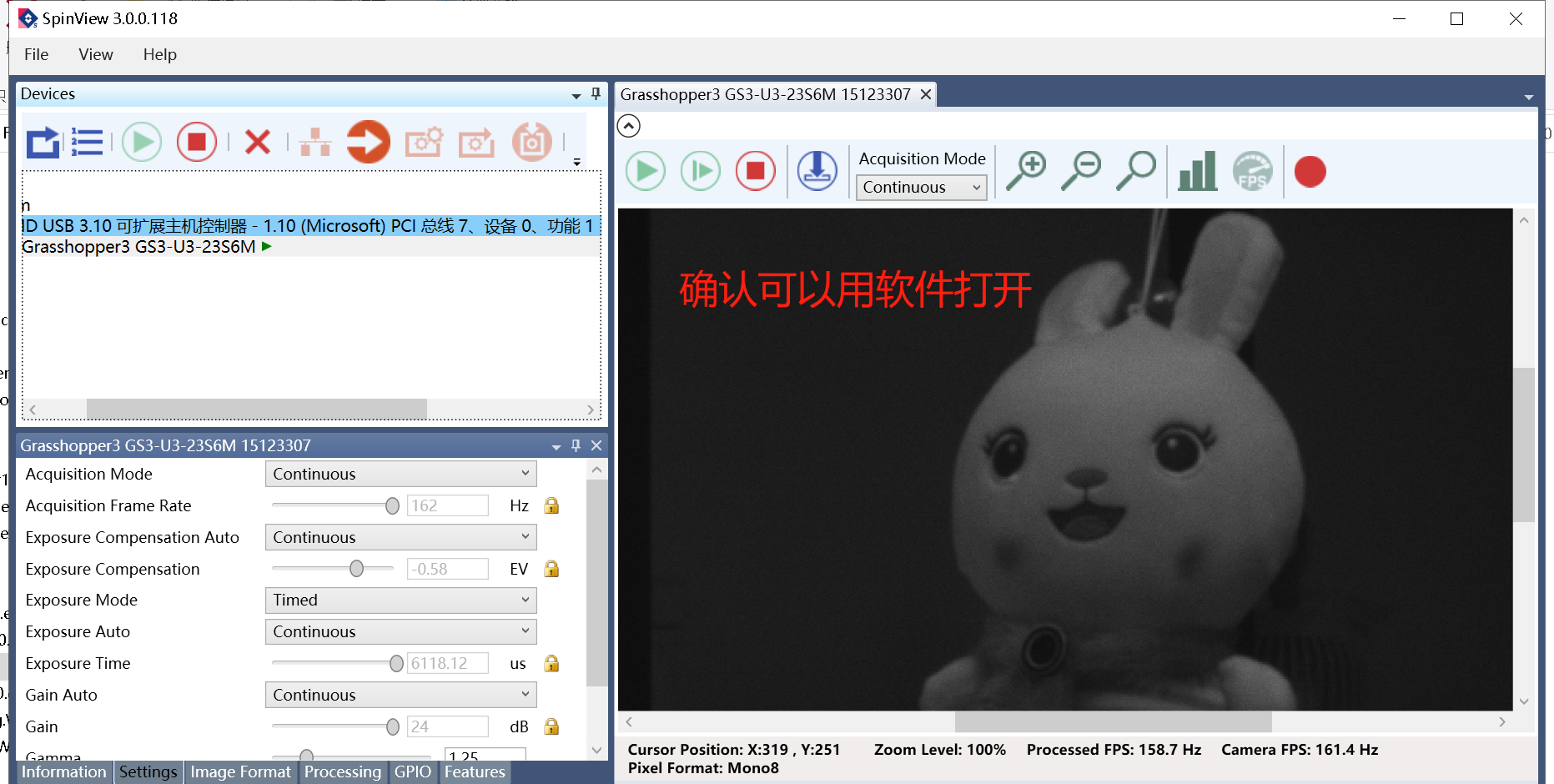Click the camera export arrow icon

(x=477, y=142)
